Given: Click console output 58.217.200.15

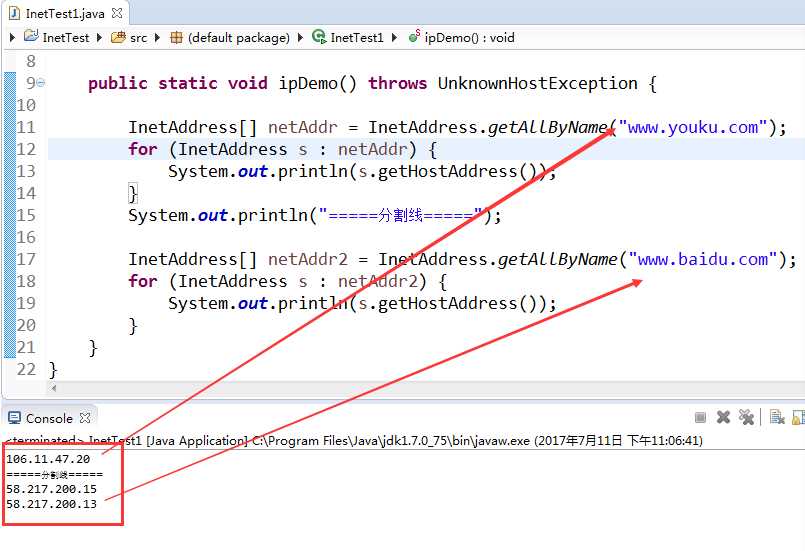Looking at the screenshot, I should click(x=51, y=489).
